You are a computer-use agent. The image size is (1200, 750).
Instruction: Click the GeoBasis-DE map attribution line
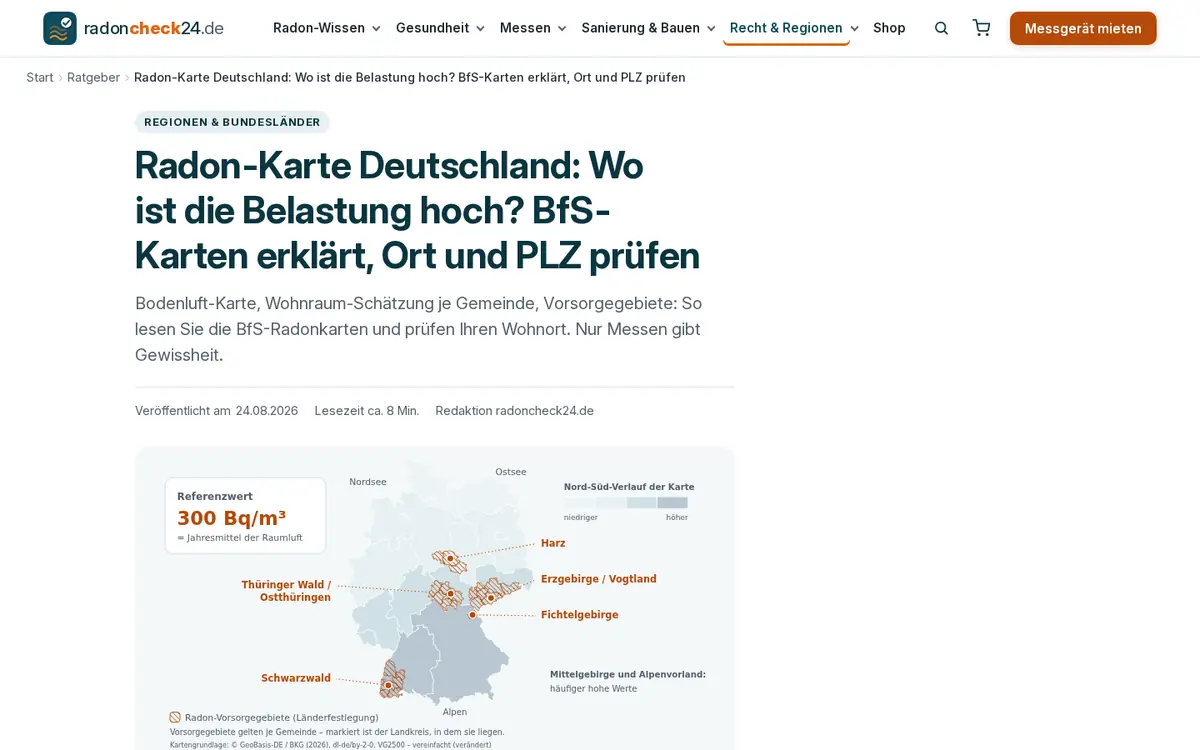(x=330, y=744)
